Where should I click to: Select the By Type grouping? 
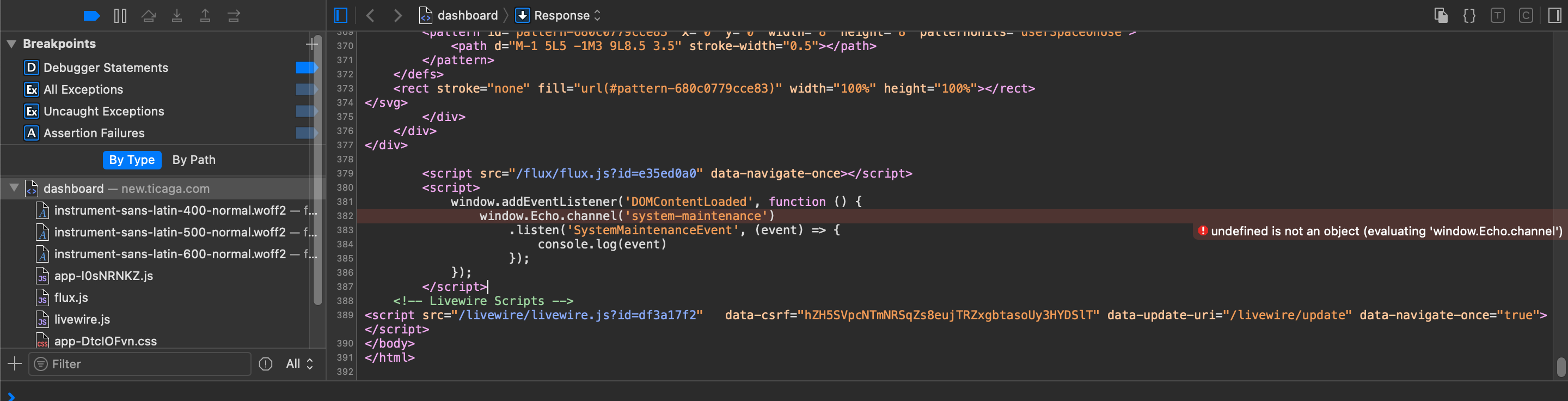coord(131,160)
